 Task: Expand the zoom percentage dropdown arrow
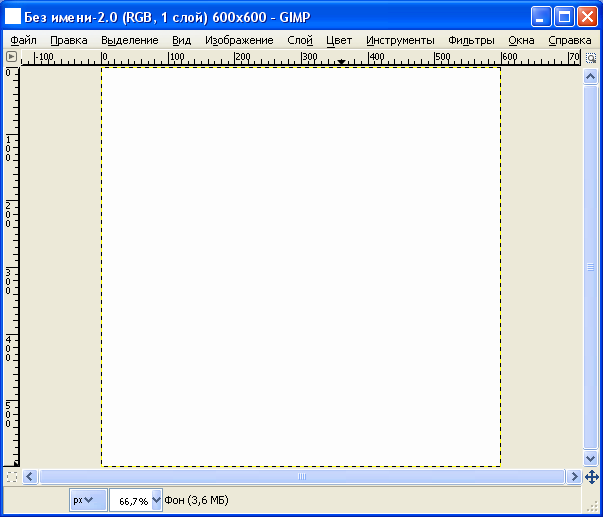pos(157,500)
